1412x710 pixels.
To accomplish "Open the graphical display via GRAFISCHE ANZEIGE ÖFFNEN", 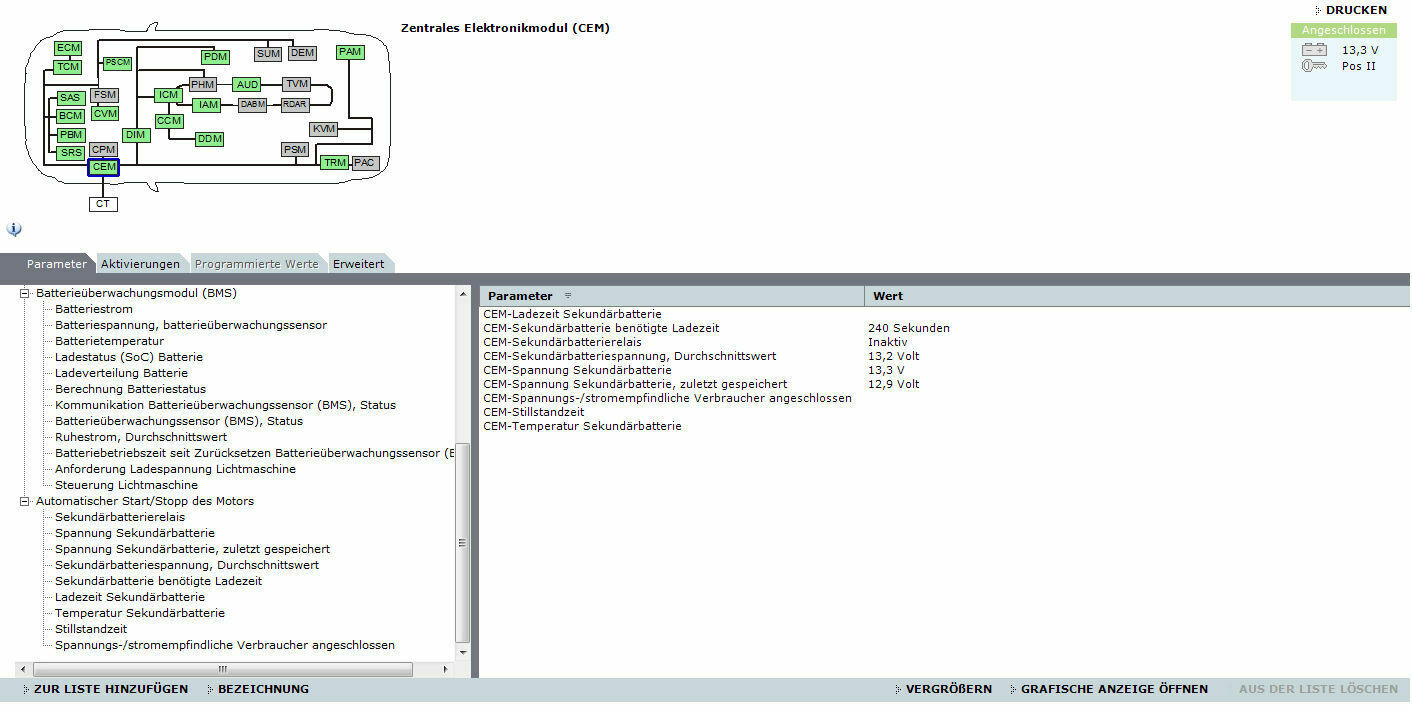I will point(1113,689).
